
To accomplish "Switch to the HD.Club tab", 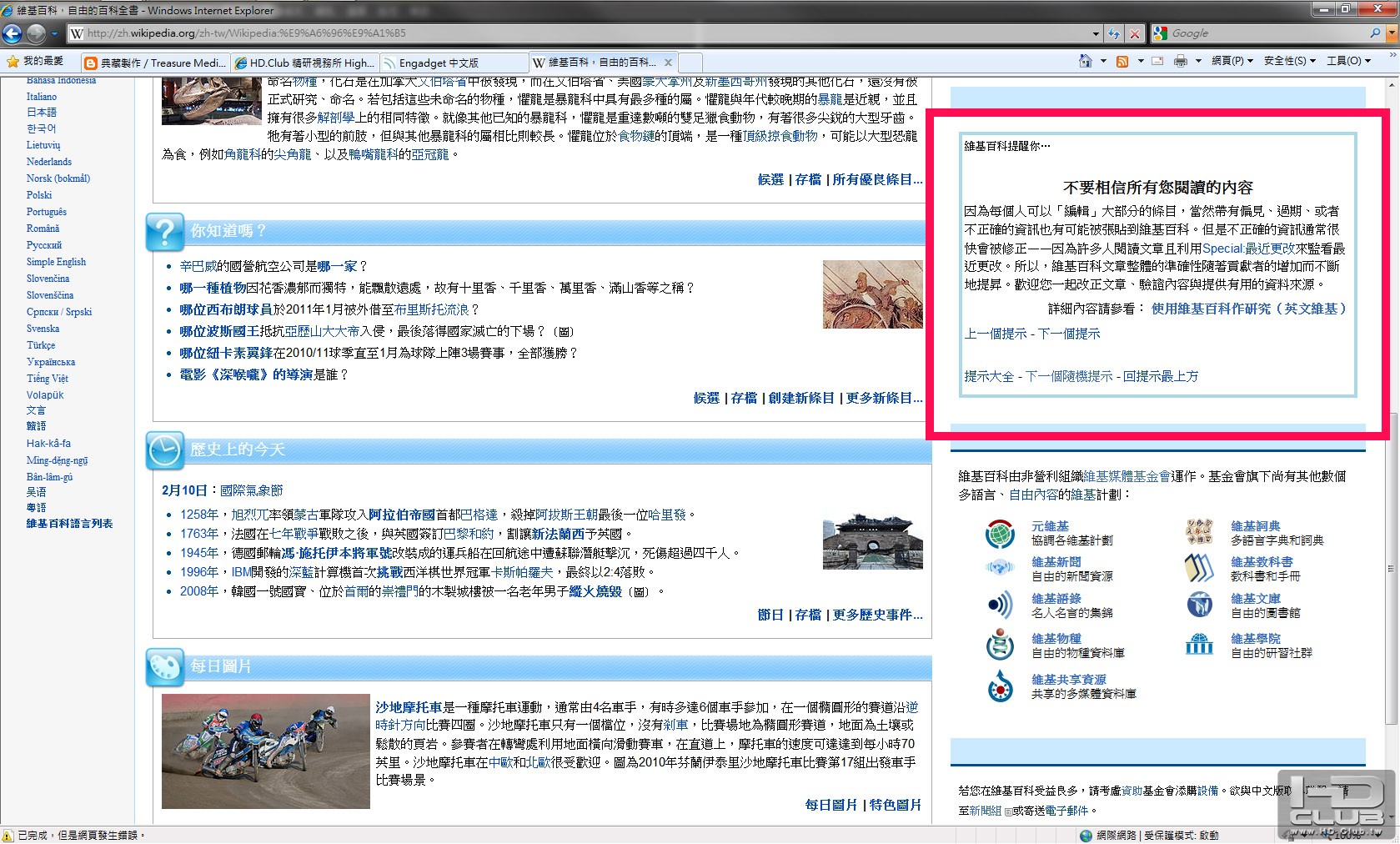I will point(304,63).
